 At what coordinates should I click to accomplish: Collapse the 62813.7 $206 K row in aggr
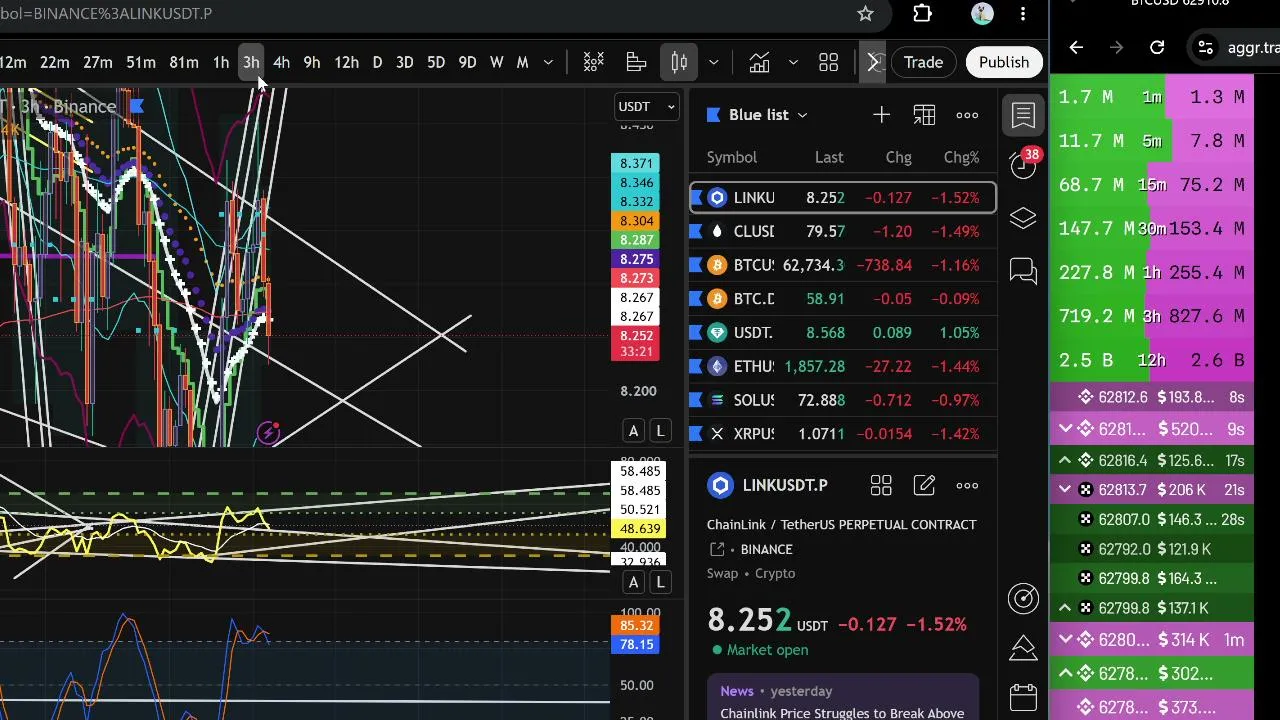click(1065, 490)
